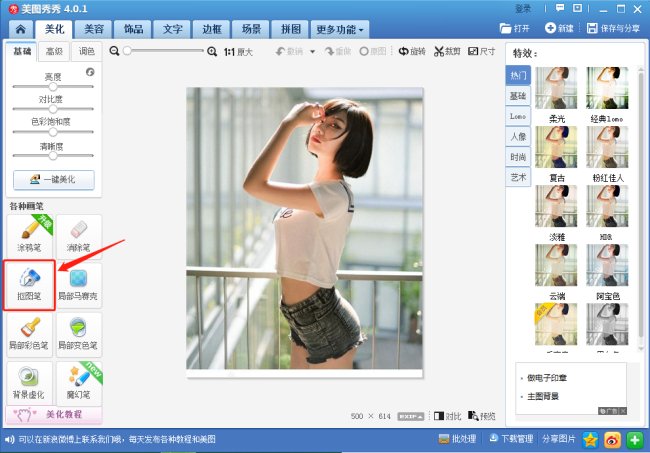Open the 更多功能 dropdown menu
The width and height of the screenshot is (650, 453).
340,29
